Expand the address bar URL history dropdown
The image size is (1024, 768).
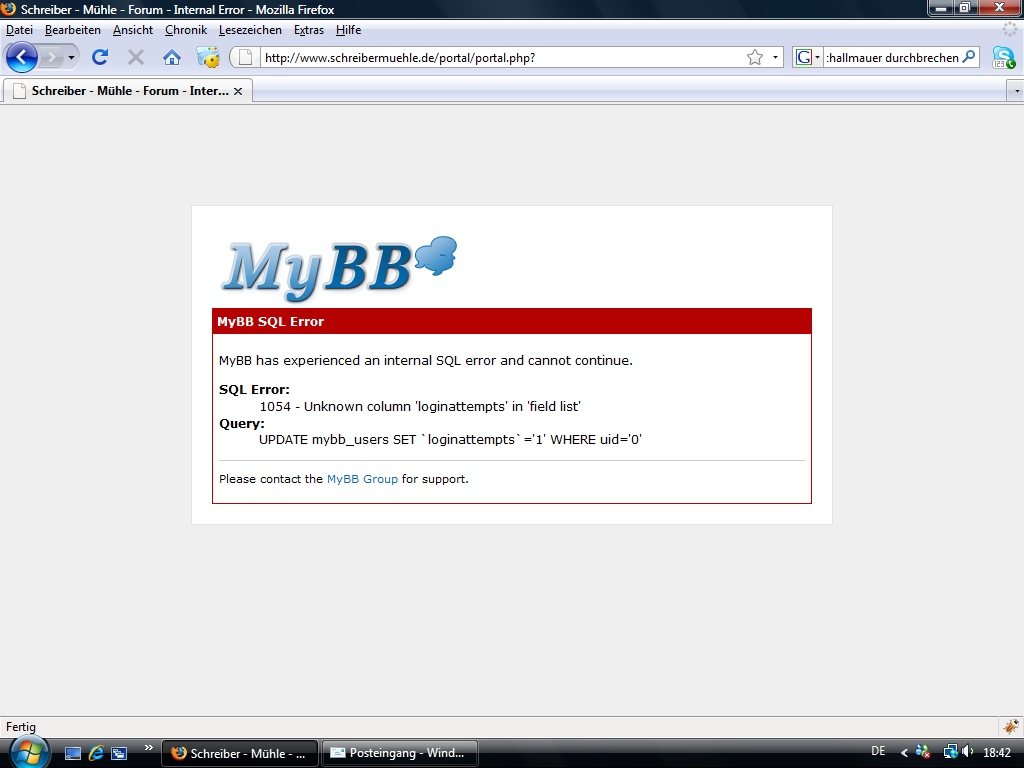coord(775,57)
